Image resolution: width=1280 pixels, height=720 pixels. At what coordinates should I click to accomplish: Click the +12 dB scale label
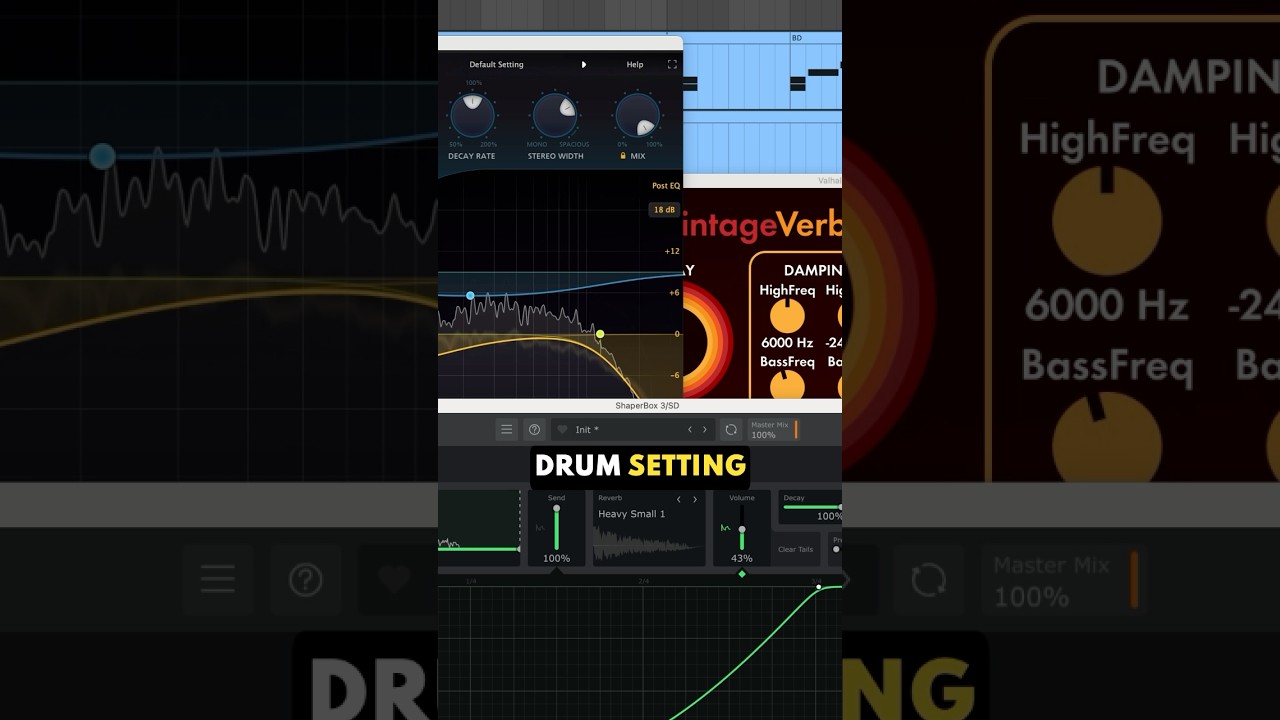click(672, 251)
